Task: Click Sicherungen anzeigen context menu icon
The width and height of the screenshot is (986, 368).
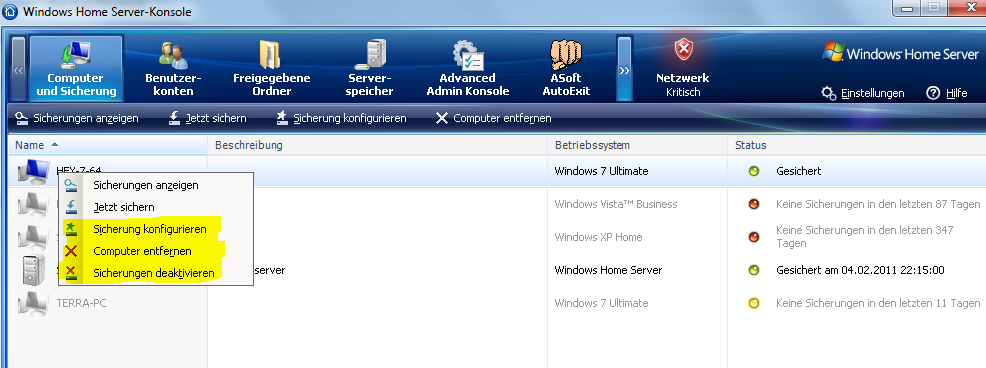Action: [72, 185]
